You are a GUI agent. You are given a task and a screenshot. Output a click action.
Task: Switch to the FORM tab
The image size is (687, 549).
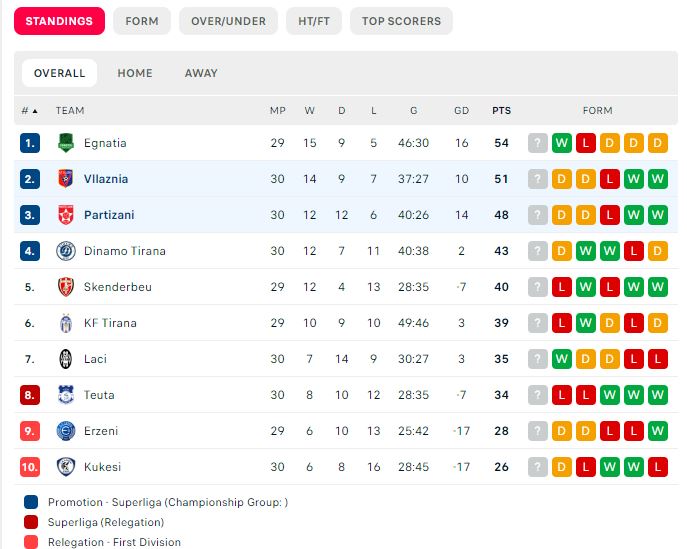[x=142, y=21]
